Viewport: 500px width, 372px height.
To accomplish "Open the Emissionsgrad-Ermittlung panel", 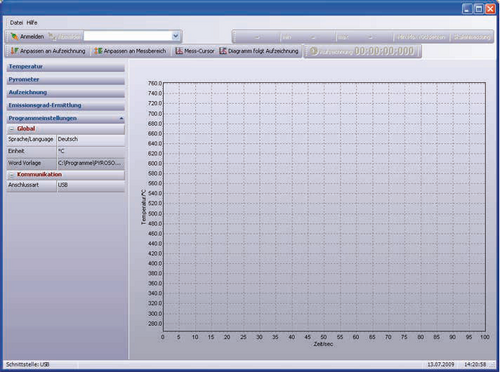I will [x=66, y=105].
